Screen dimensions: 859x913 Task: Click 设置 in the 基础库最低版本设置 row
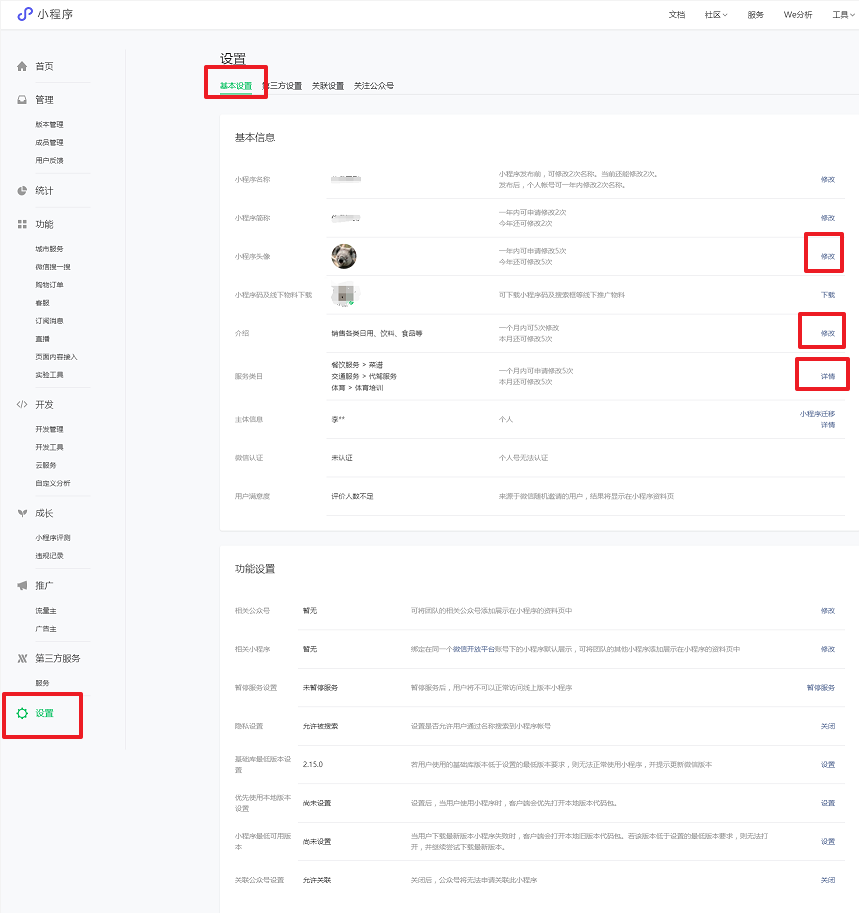[828, 765]
